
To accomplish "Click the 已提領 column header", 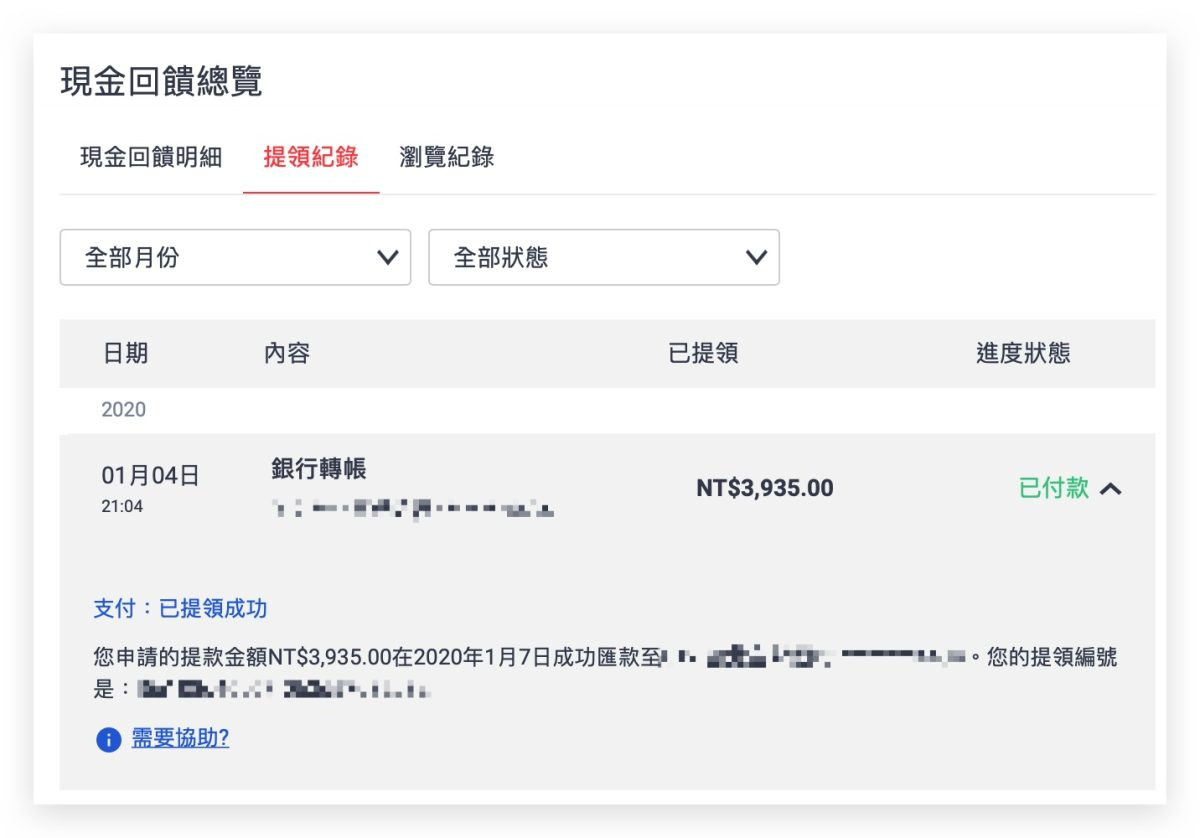I will (703, 353).
